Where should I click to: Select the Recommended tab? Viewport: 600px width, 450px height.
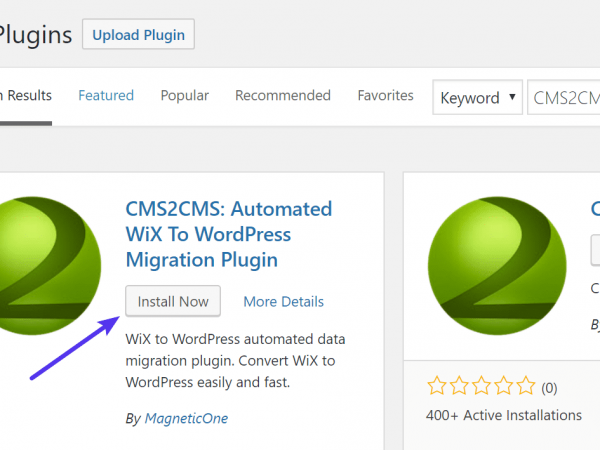click(282, 96)
